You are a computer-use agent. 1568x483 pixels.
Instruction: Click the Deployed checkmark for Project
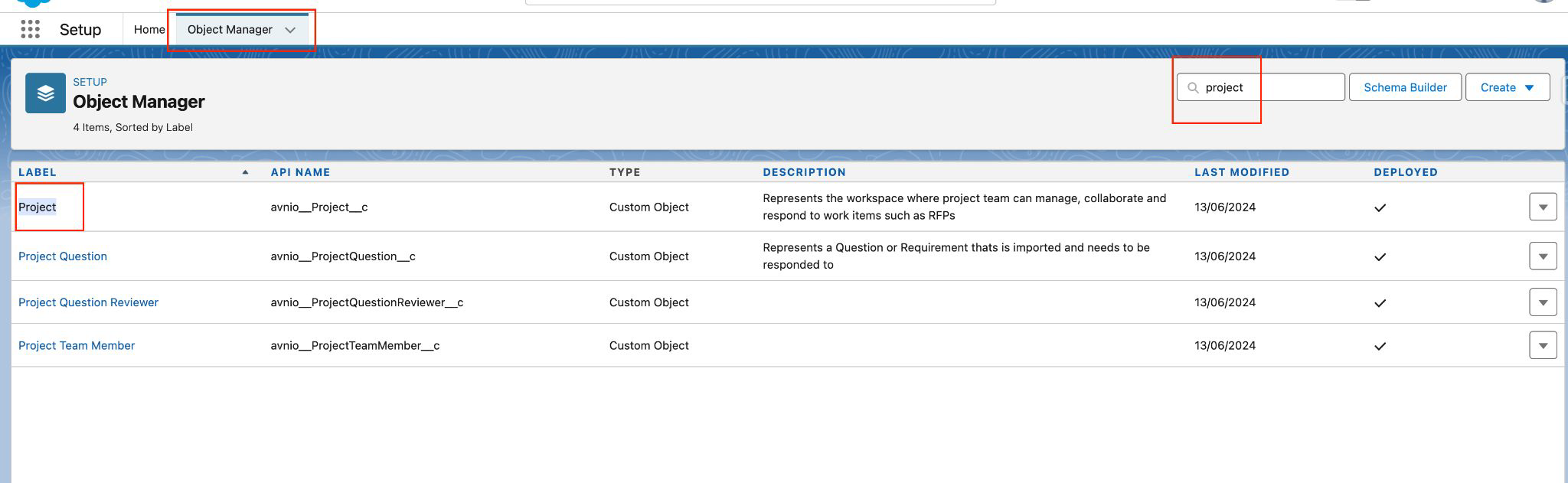[x=1380, y=207]
